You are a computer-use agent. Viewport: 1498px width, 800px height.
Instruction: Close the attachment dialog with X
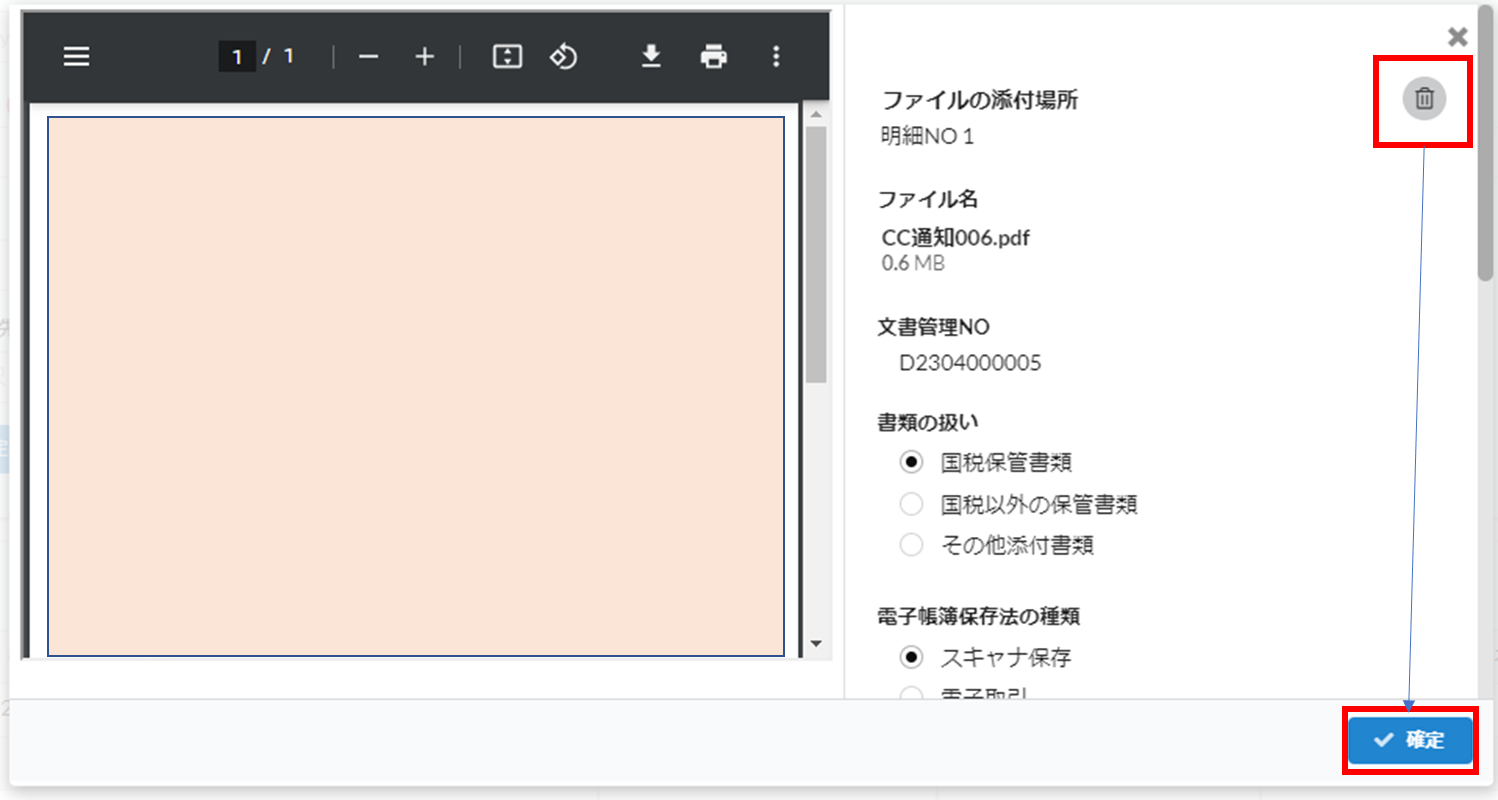pyautogui.click(x=1458, y=37)
